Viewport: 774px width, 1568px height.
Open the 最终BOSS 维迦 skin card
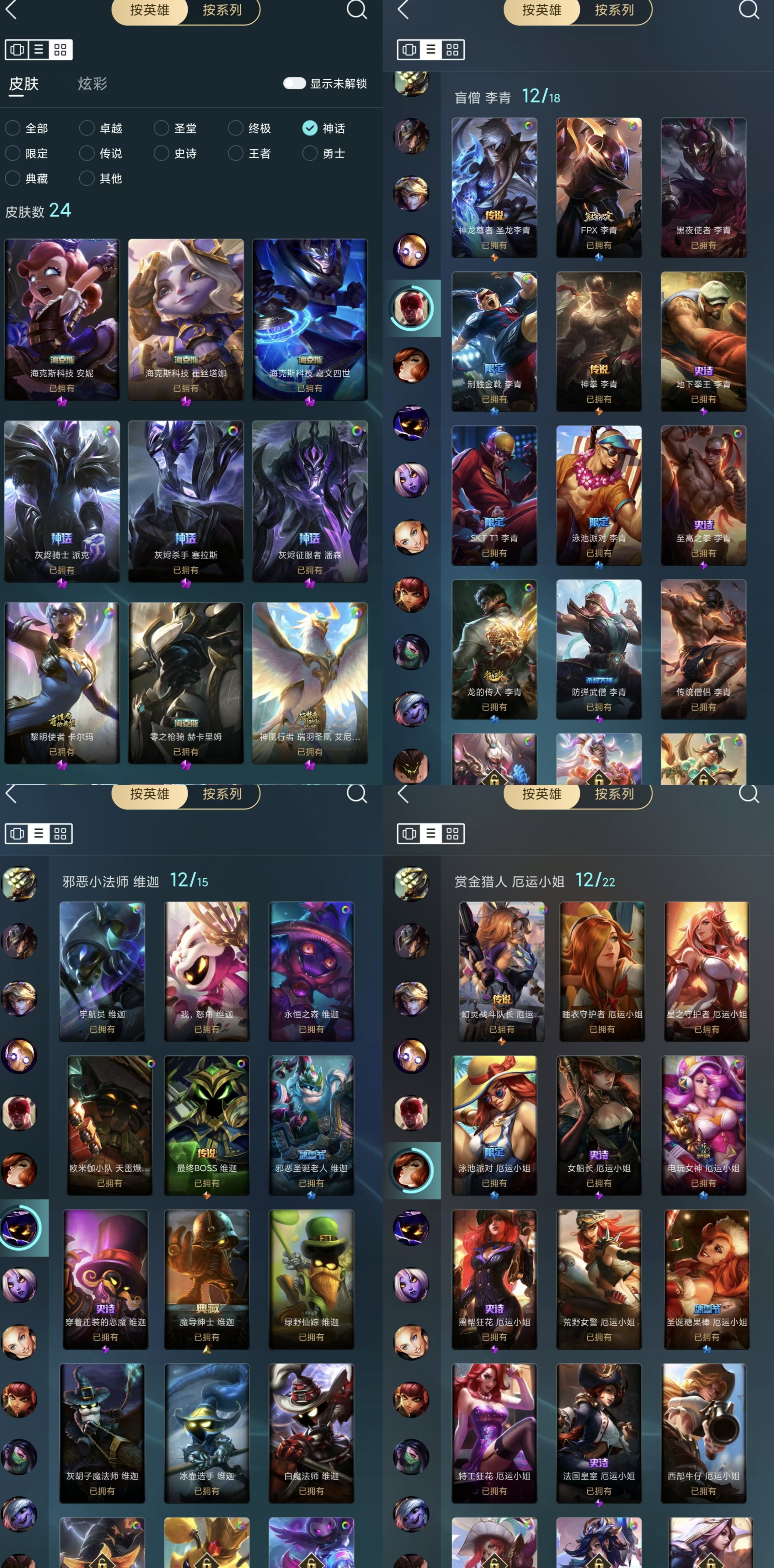[x=207, y=1125]
